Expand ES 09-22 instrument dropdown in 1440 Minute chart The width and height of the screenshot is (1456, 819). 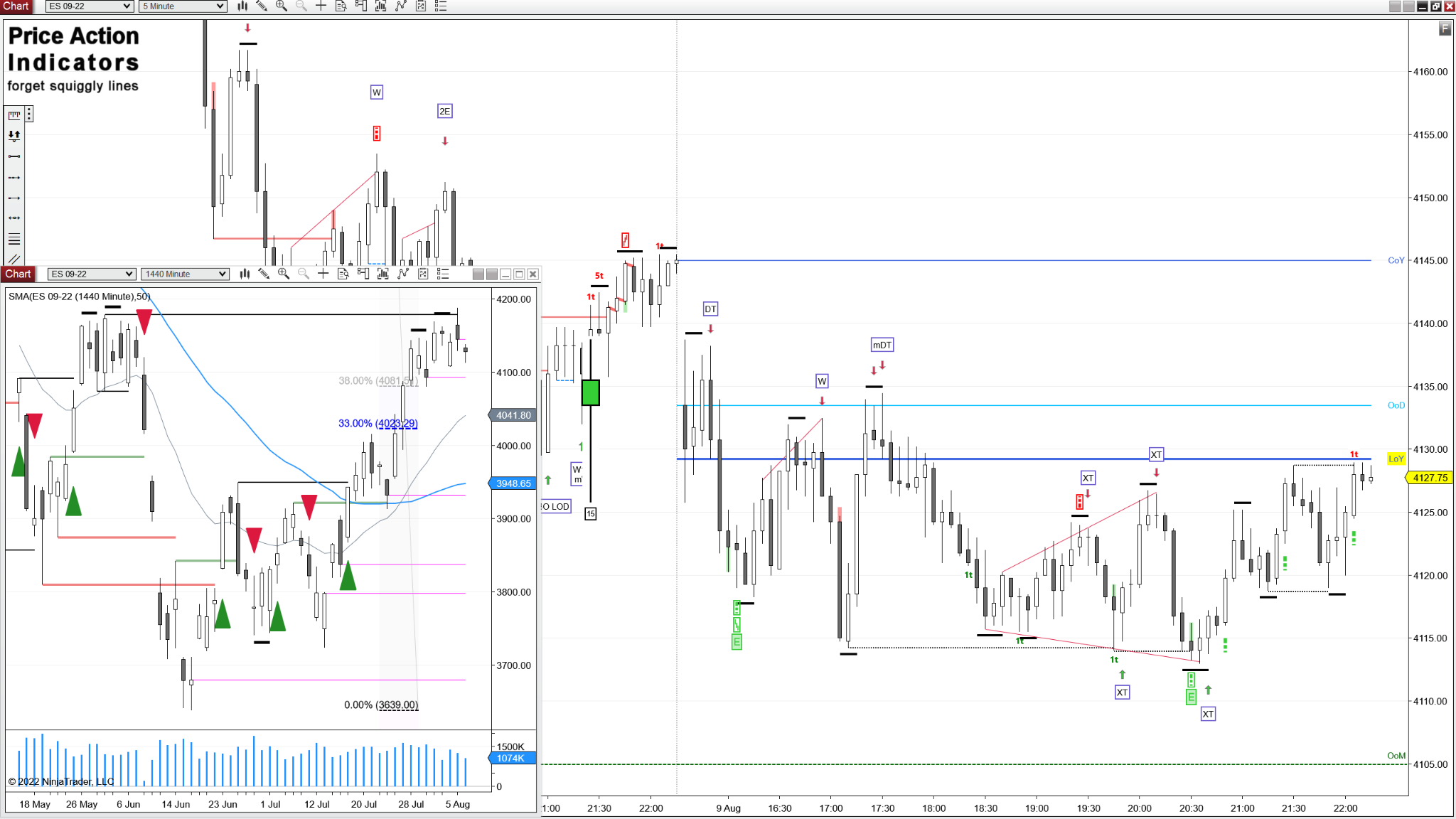click(92, 274)
